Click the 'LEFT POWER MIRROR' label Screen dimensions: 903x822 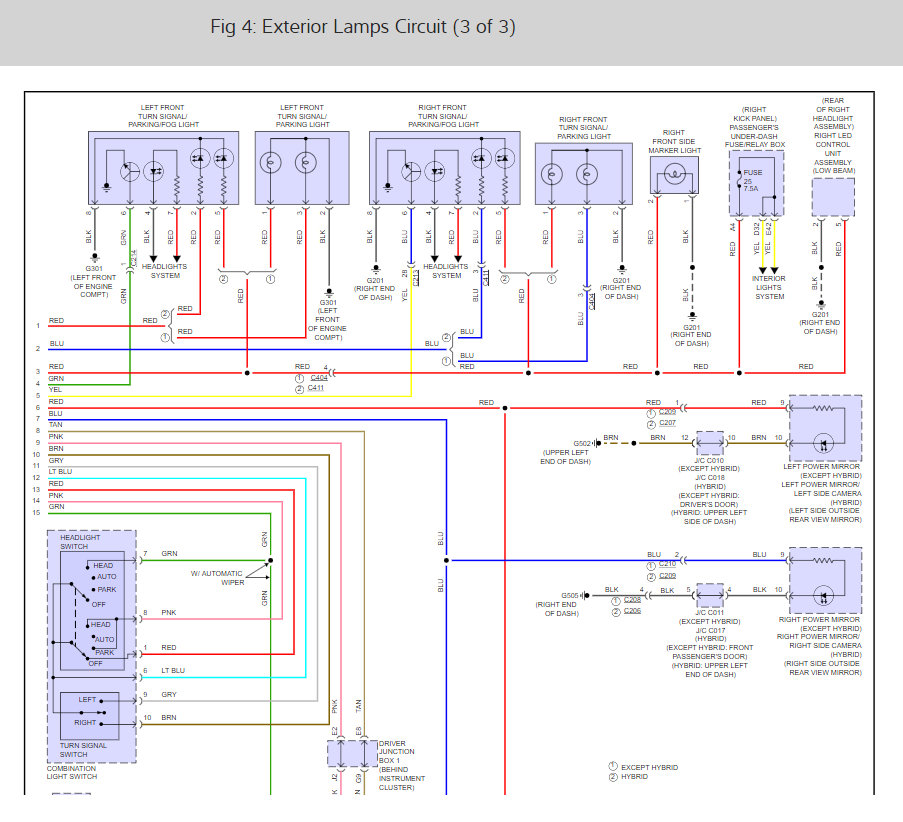tap(822, 467)
